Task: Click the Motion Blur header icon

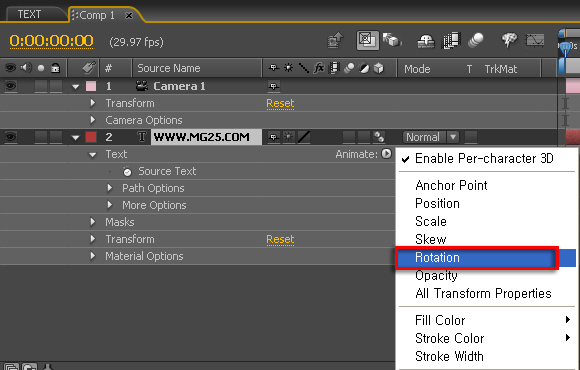Action: pyautogui.click(x=349, y=68)
